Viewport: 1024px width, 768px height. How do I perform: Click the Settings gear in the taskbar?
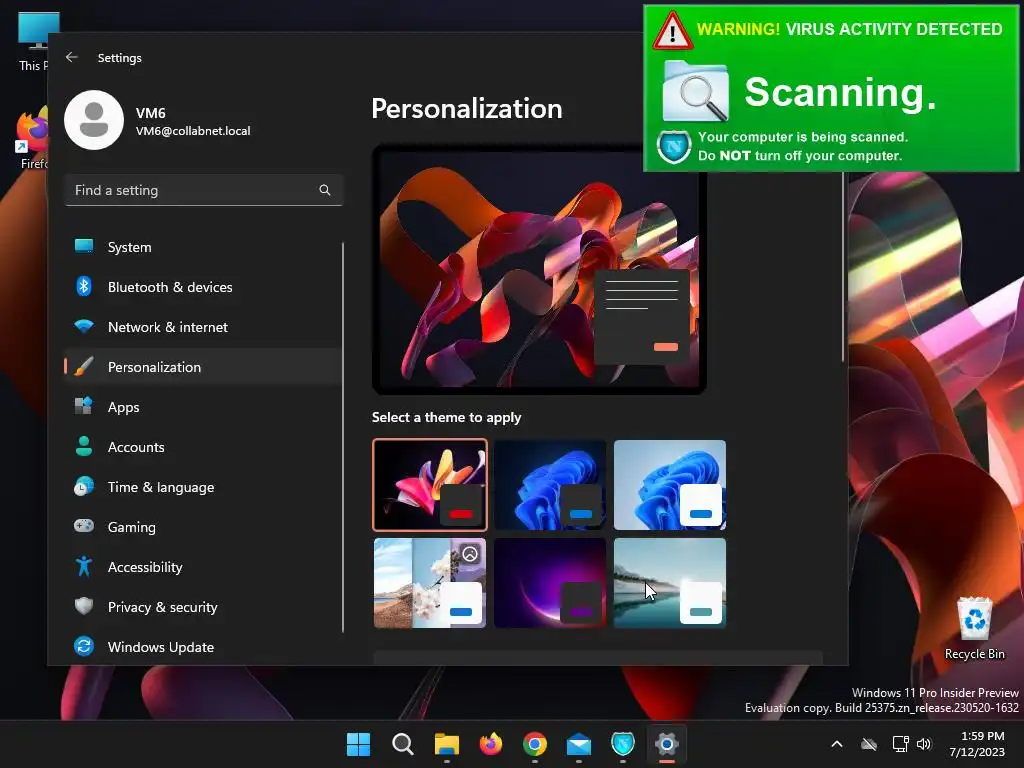coord(667,744)
